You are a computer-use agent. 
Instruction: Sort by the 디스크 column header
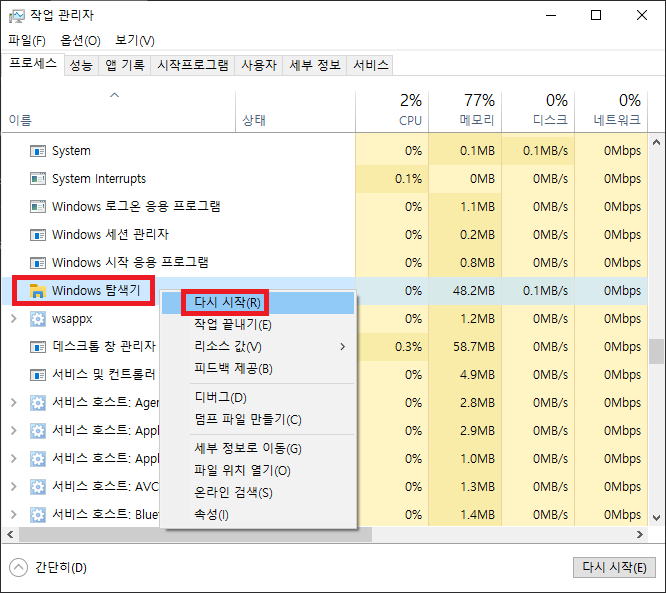[x=538, y=111]
